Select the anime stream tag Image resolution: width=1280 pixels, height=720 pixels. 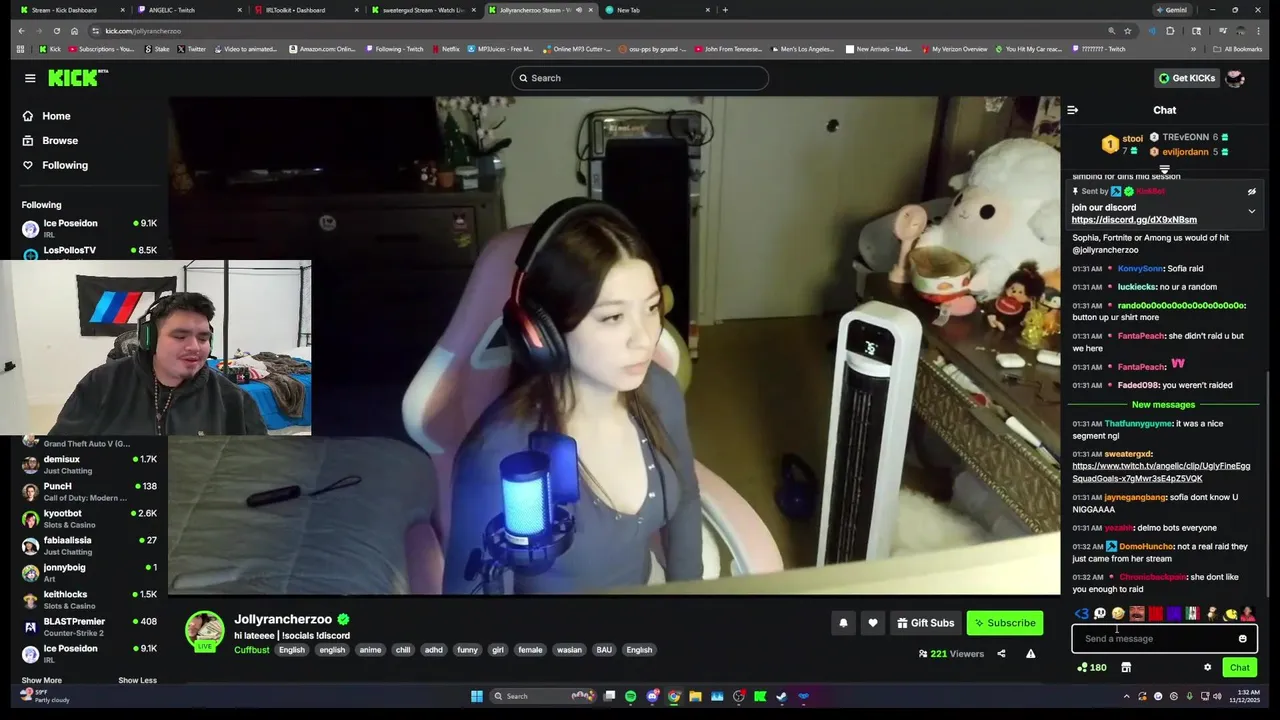pos(370,650)
